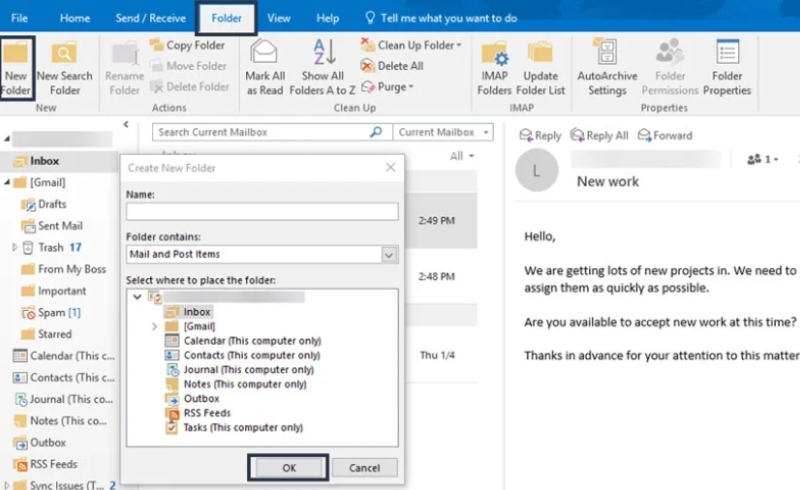This screenshot has height=490, width=800.
Task: Click Cancel in Create New Folder dialog
Action: (x=364, y=468)
